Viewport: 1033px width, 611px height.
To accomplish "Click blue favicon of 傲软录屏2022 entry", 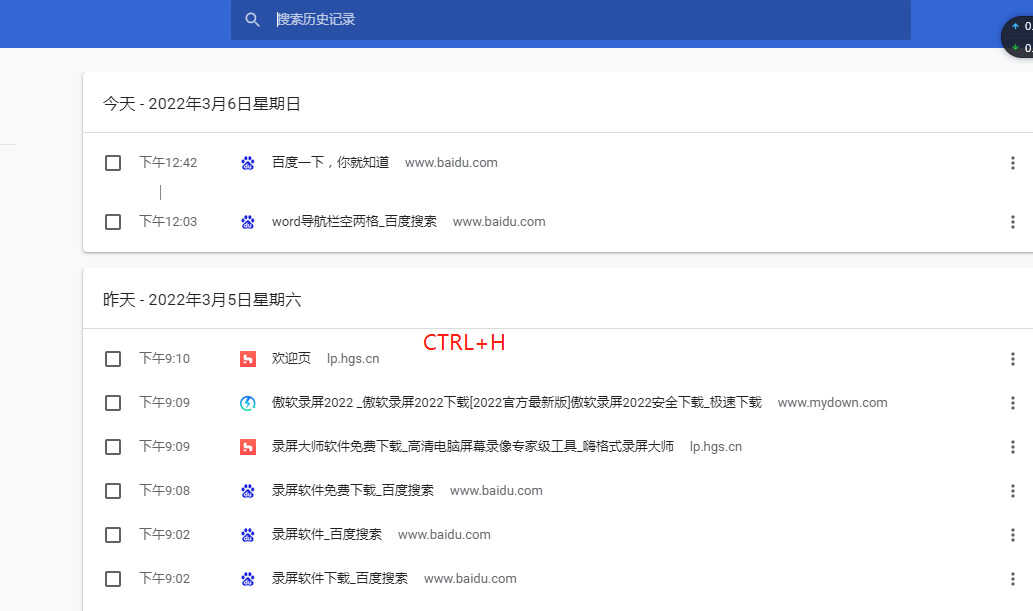I will click(248, 403).
